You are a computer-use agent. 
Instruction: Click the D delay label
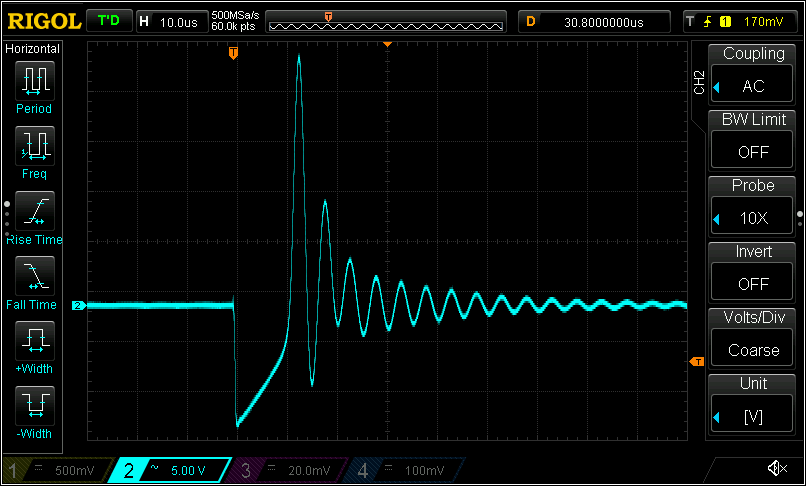(x=531, y=22)
